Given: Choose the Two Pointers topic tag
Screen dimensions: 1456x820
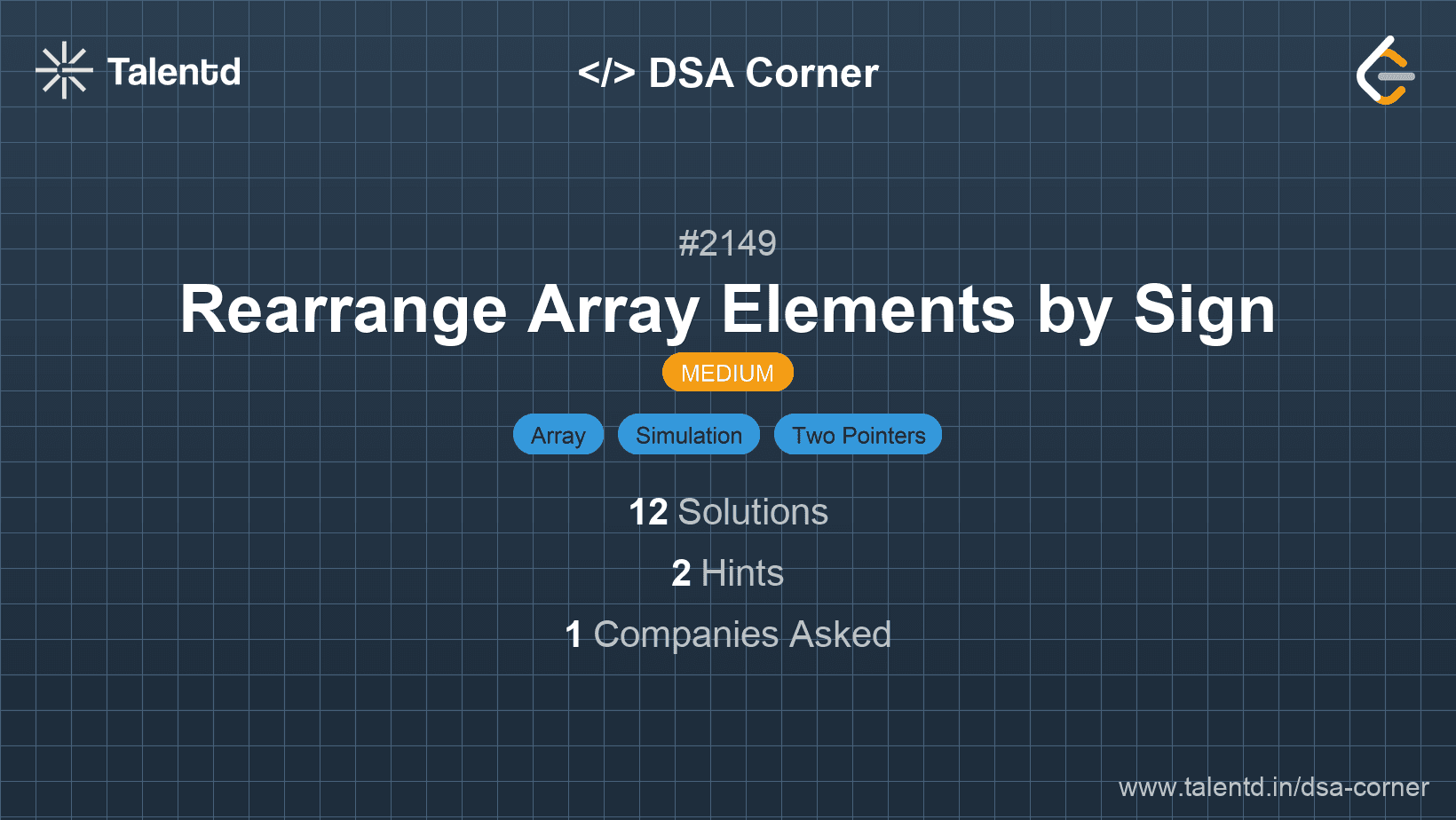Looking at the screenshot, I should click(858, 435).
